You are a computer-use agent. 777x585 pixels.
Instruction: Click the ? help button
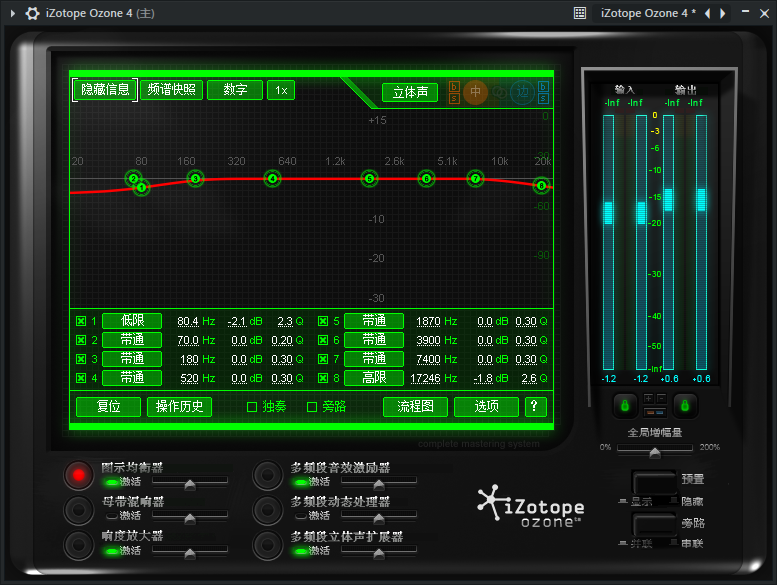pos(535,407)
